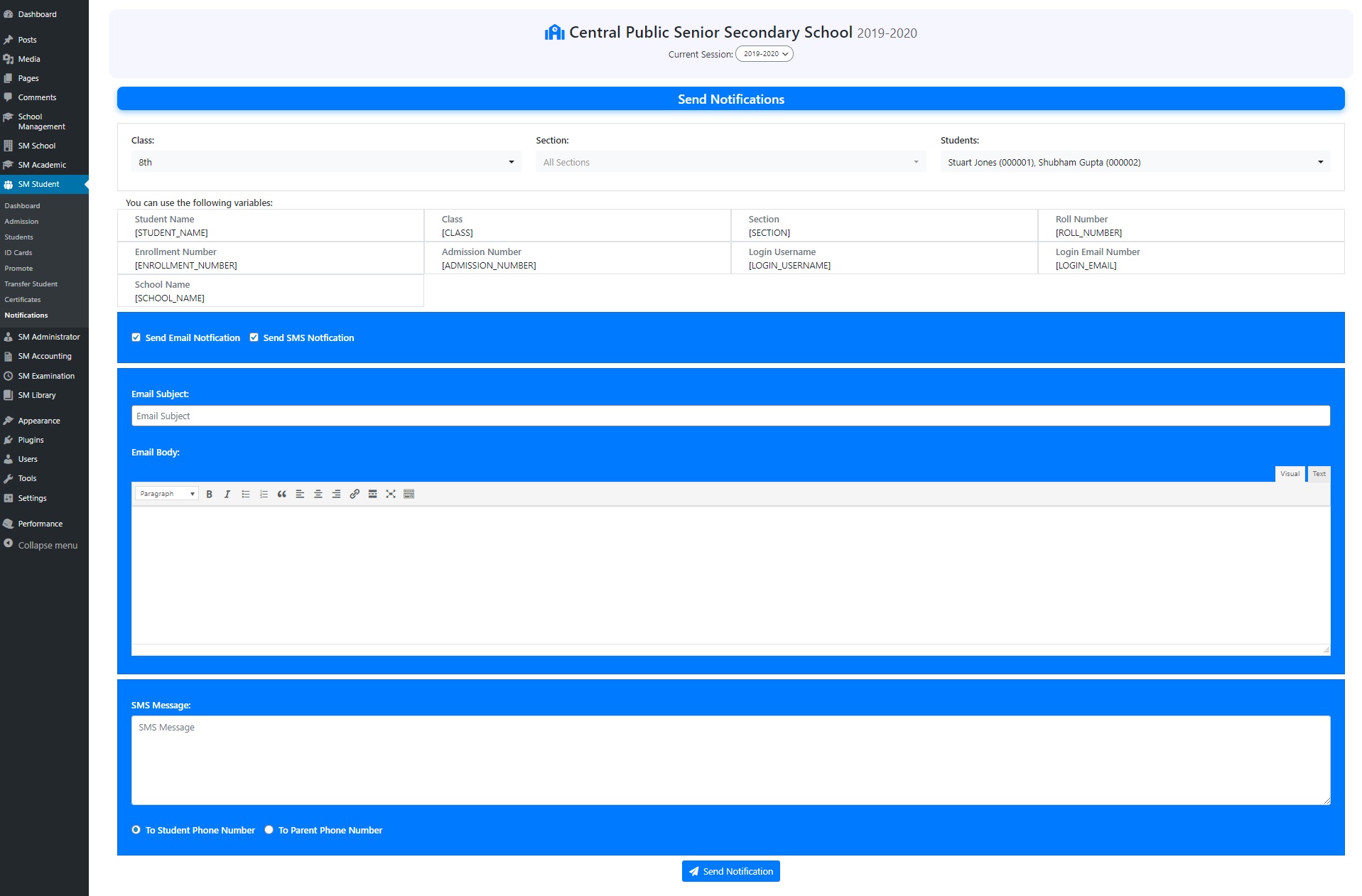Open the SM Library menu
This screenshot has height=896, width=1362.
point(44,395)
